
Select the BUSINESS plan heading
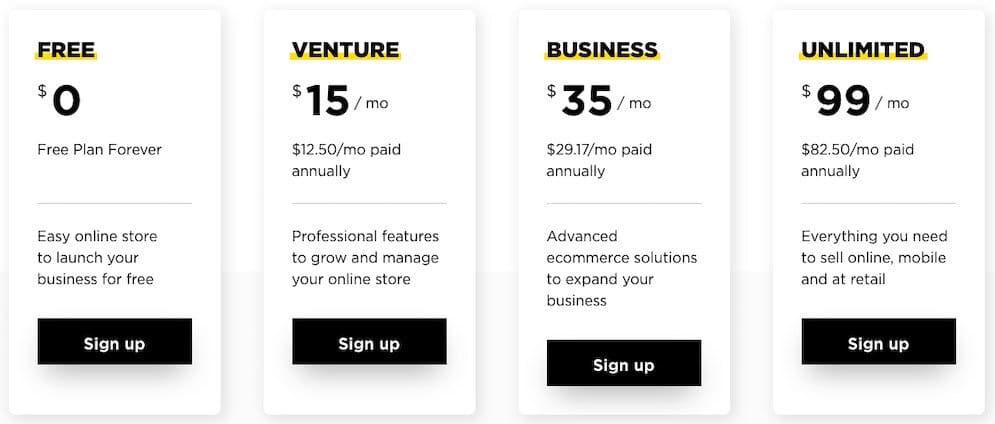point(602,50)
